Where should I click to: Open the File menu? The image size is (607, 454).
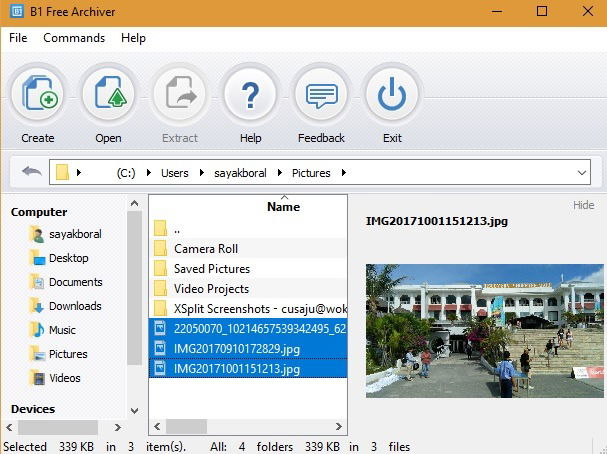18,38
